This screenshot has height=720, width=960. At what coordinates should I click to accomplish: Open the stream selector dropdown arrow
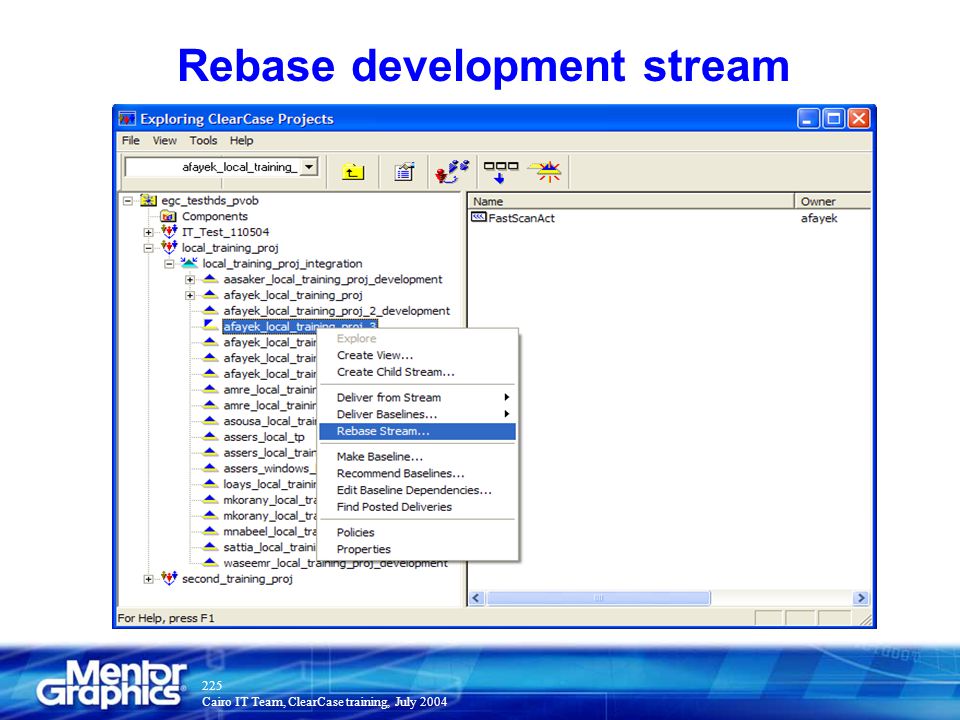click(x=310, y=167)
